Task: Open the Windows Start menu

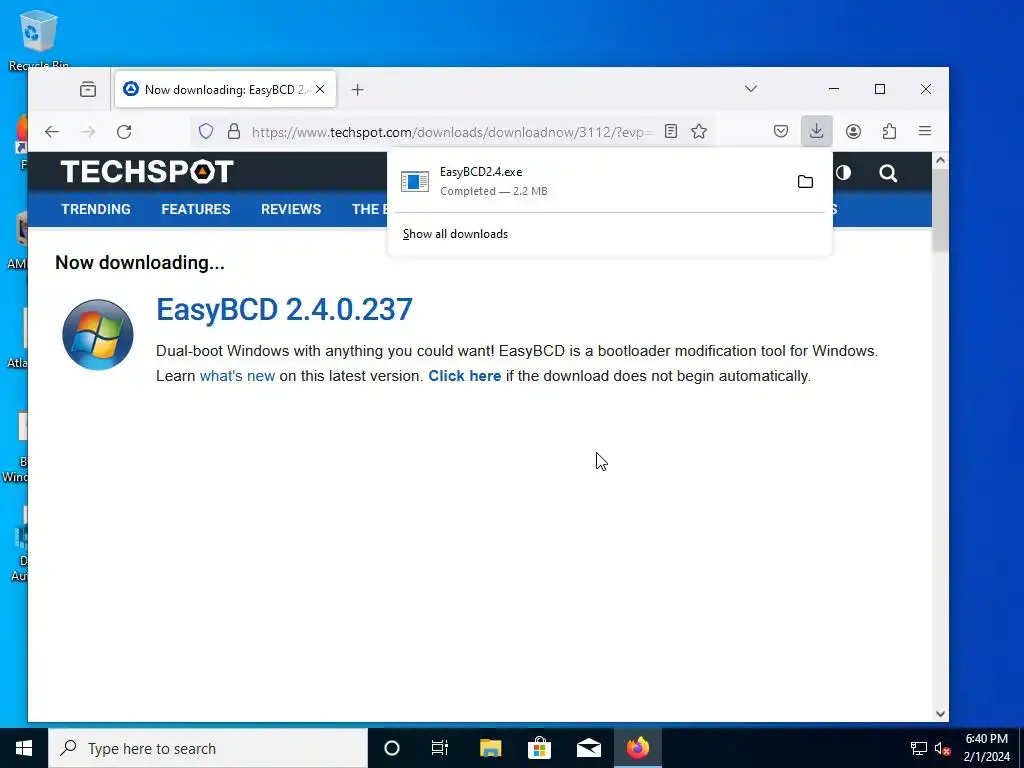Action: [24, 748]
